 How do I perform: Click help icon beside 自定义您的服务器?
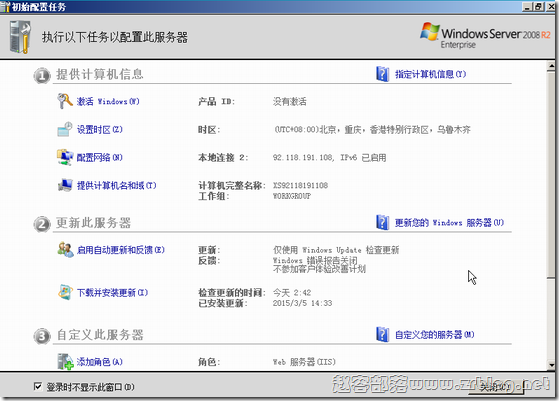coord(383,334)
